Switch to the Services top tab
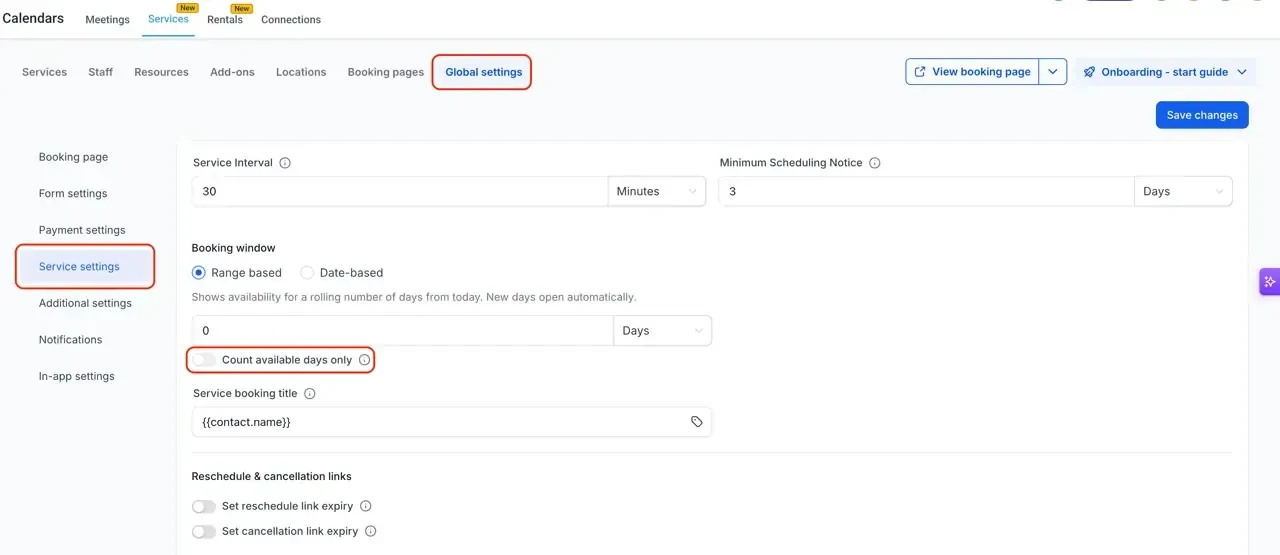The height and width of the screenshot is (555, 1280). (168, 19)
